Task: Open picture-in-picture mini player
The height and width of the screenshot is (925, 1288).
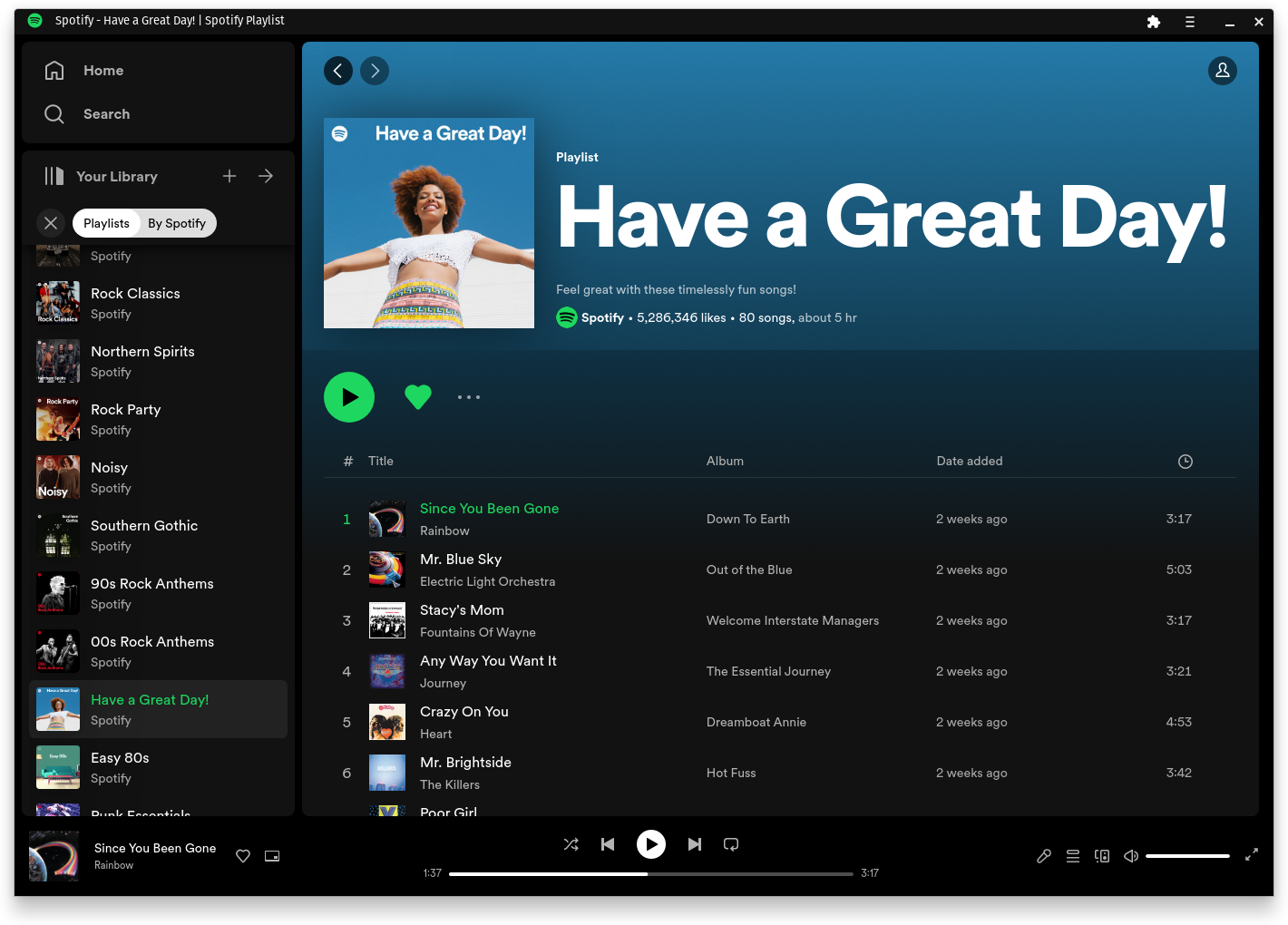Action: click(x=272, y=856)
